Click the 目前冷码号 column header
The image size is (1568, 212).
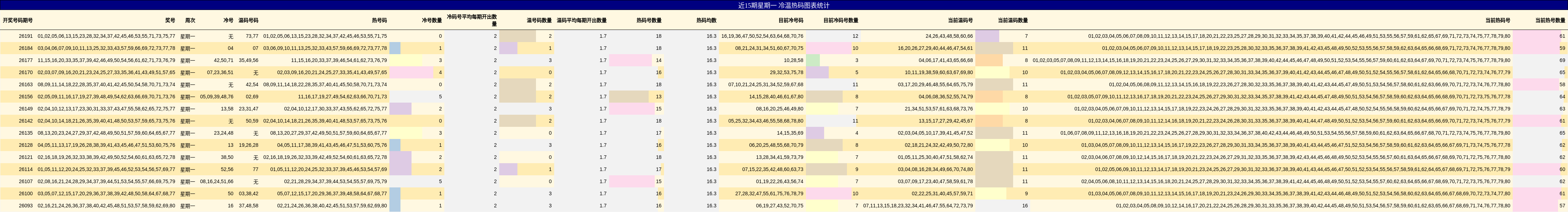791,20
